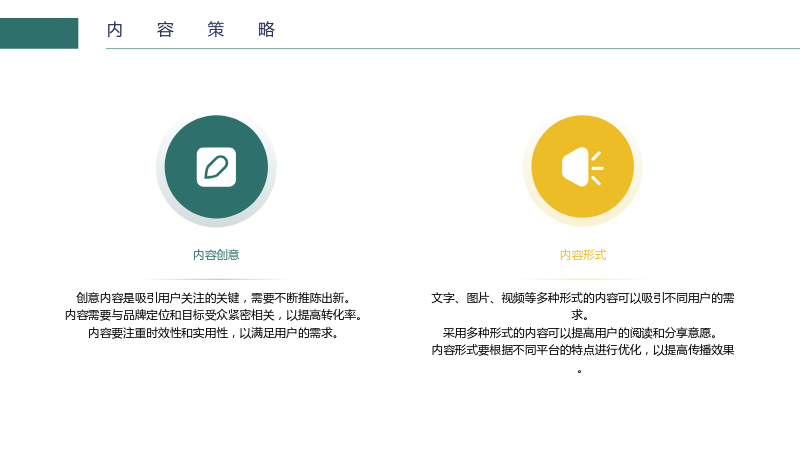Click the character 内 in the title

[x=115, y=30]
